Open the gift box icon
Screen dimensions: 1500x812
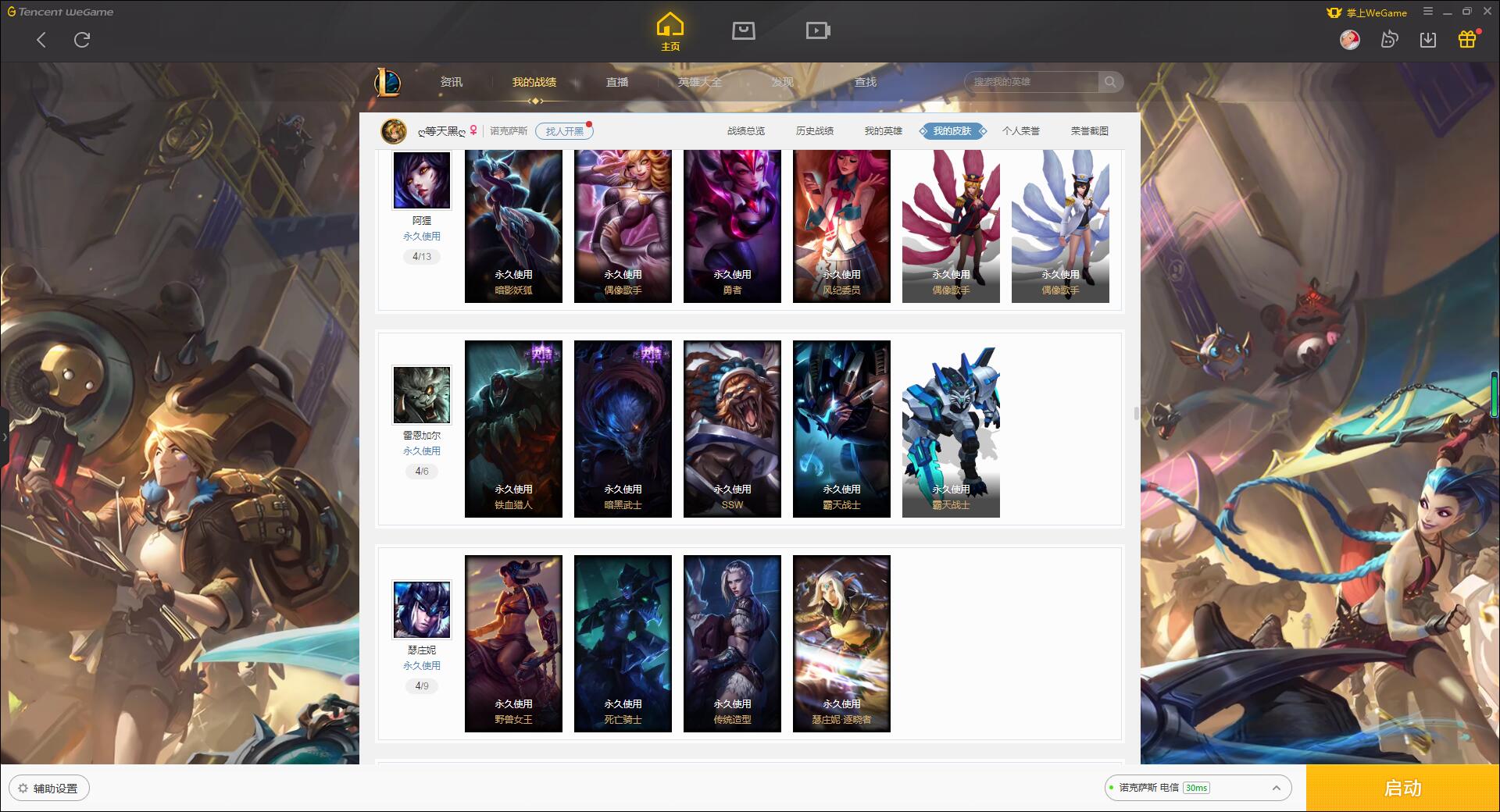click(x=1467, y=39)
